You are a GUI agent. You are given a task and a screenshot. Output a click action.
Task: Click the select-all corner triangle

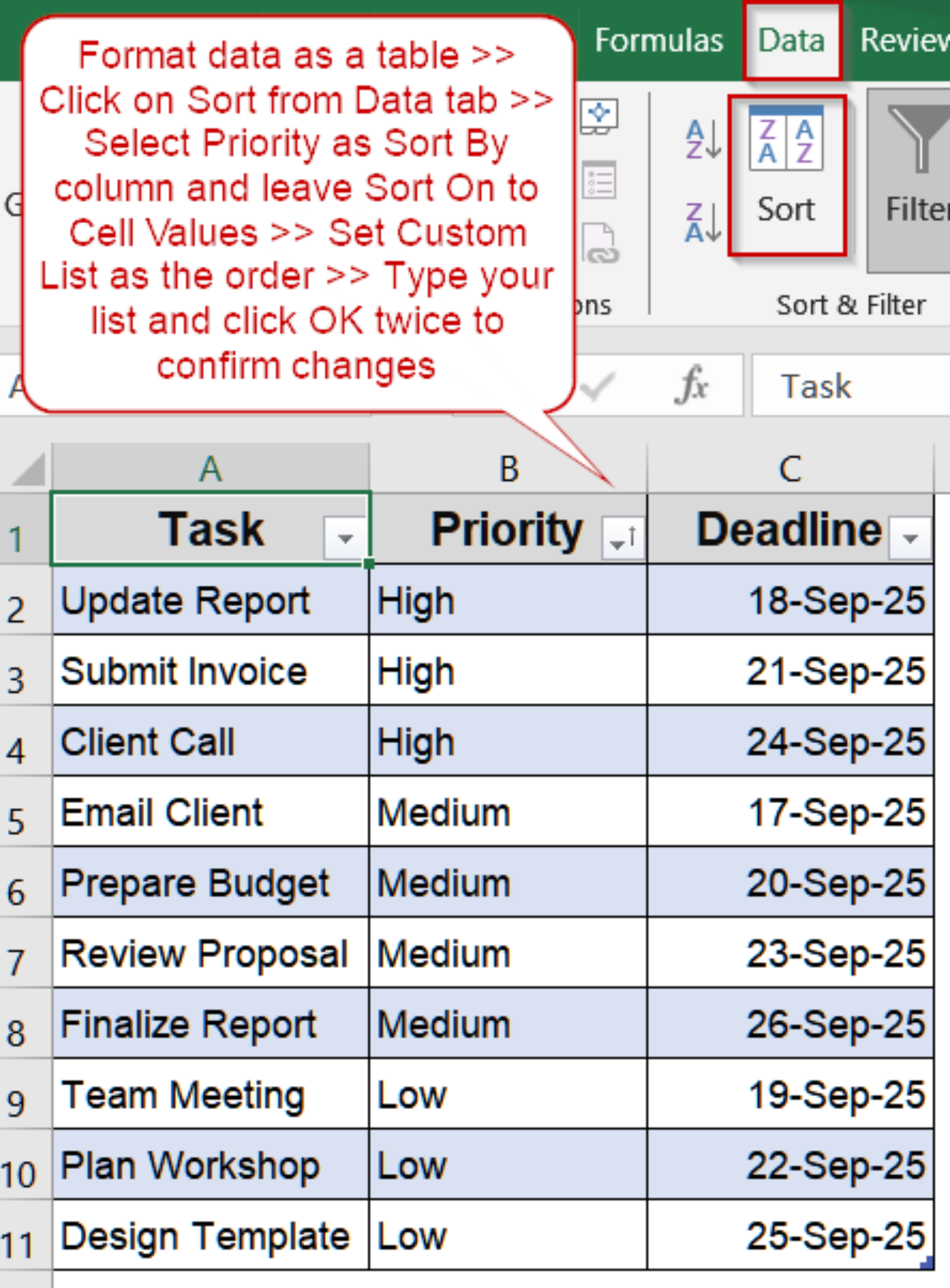(28, 469)
